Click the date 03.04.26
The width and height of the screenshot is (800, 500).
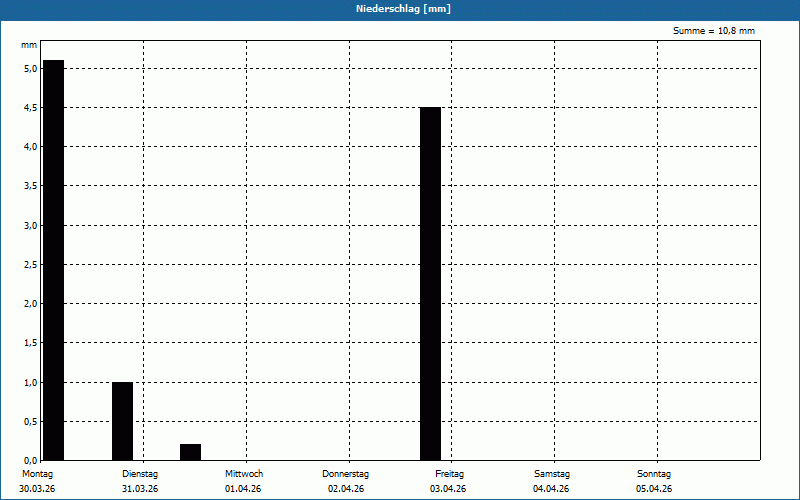pyautogui.click(x=448, y=489)
